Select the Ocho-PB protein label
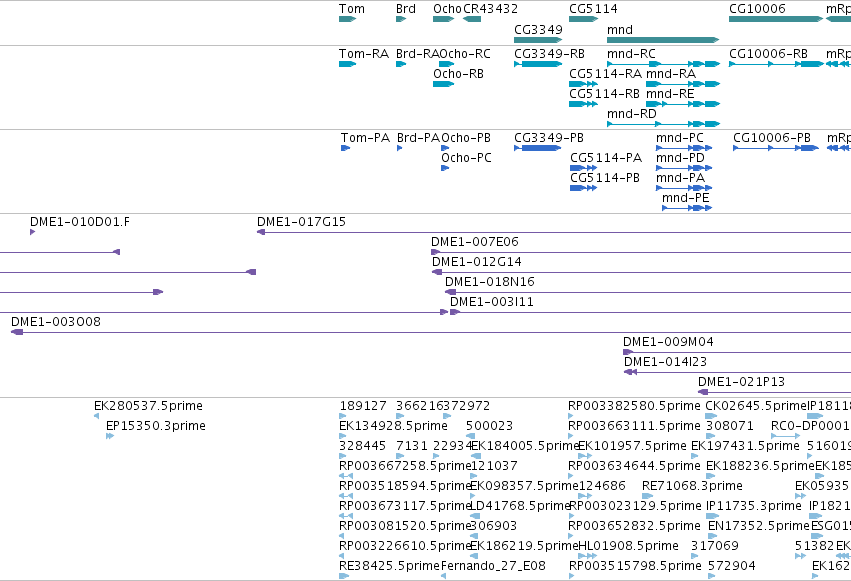Image resolution: width=851 pixels, height=581 pixels. [x=466, y=138]
